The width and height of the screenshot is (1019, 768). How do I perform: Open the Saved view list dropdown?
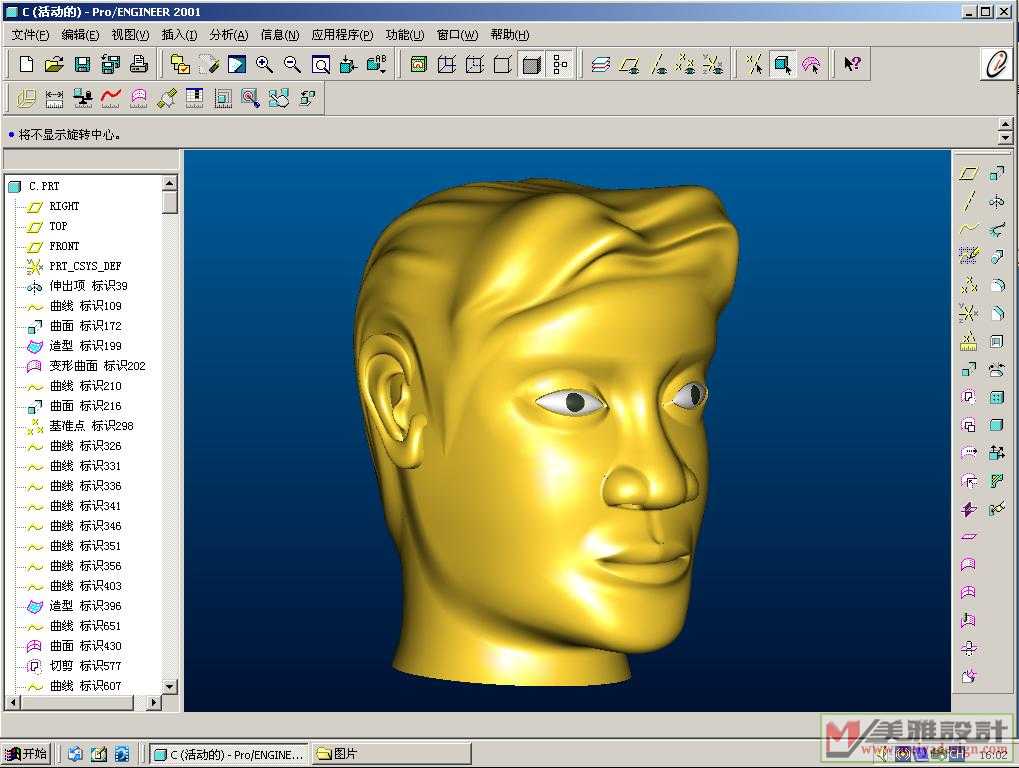click(x=377, y=64)
